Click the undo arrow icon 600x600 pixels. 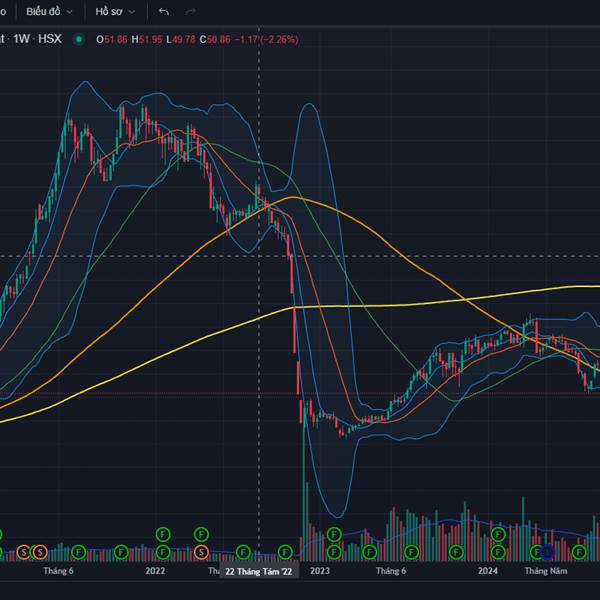click(x=164, y=12)
